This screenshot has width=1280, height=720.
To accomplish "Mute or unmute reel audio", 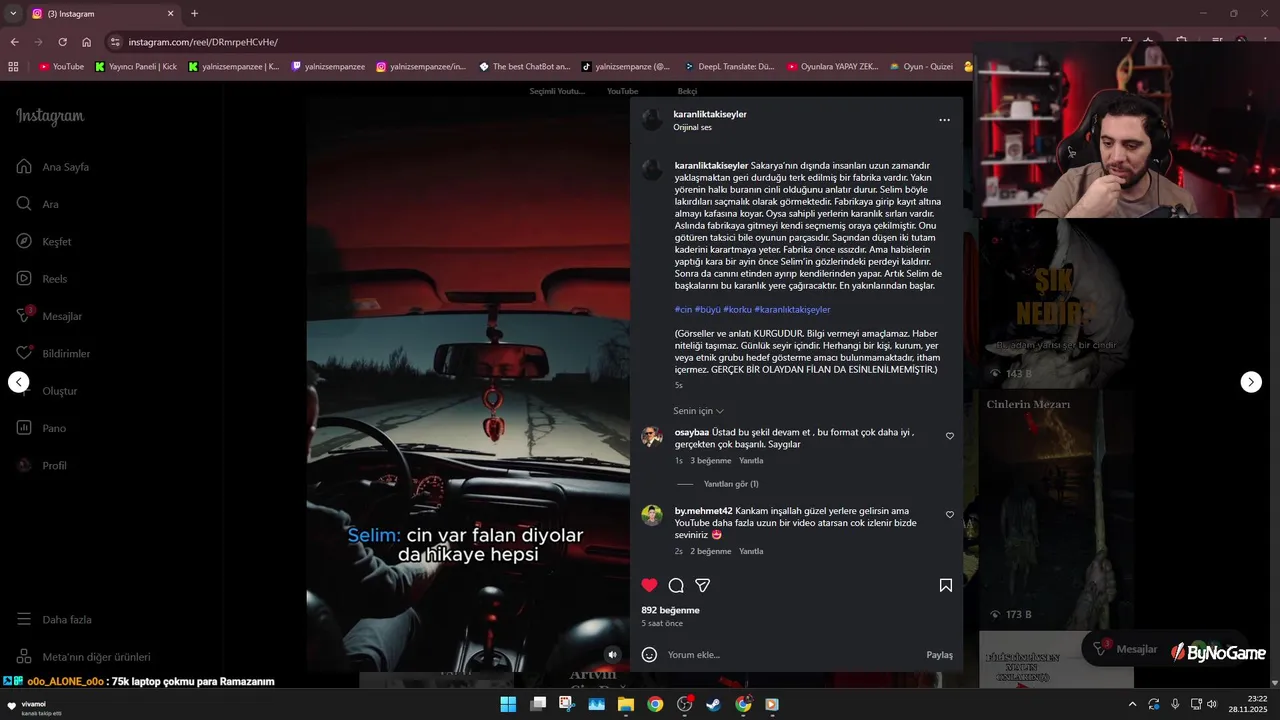I will (x=612, y=654).
